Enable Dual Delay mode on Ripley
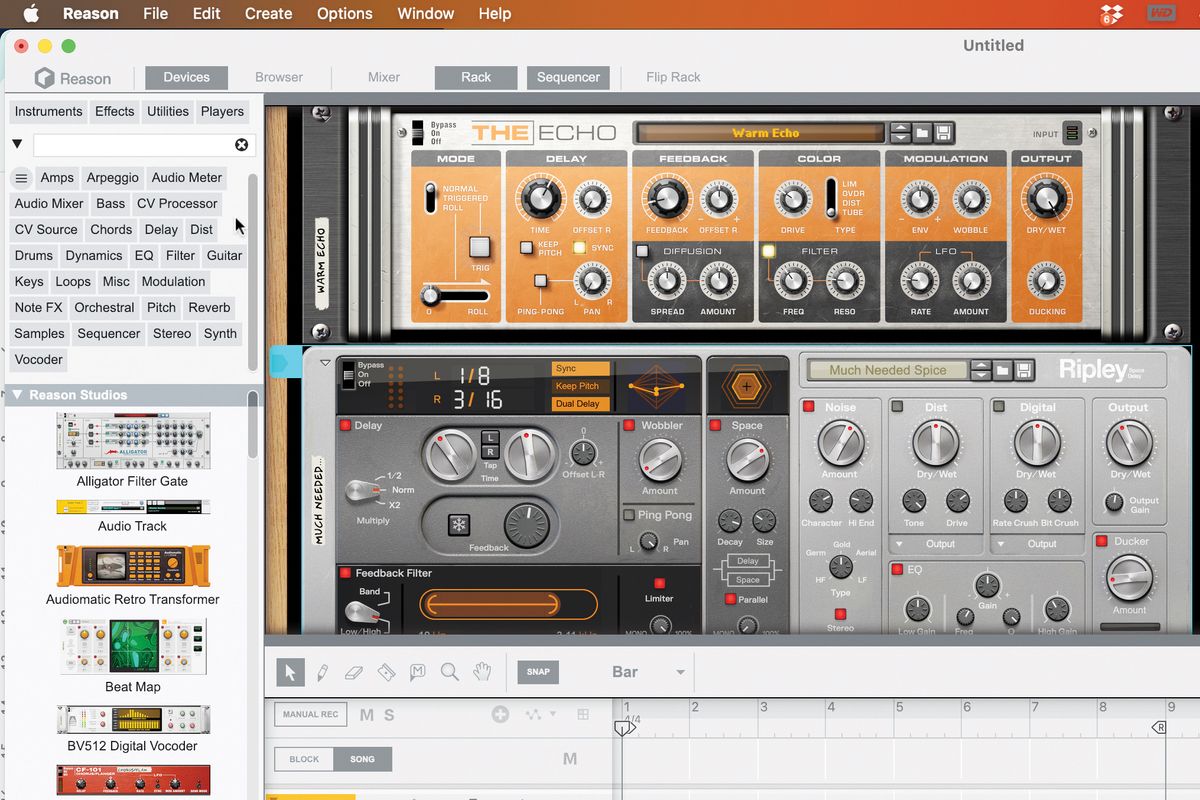The width and height of the screenshot is (1200, 800). tap(582, 403)
